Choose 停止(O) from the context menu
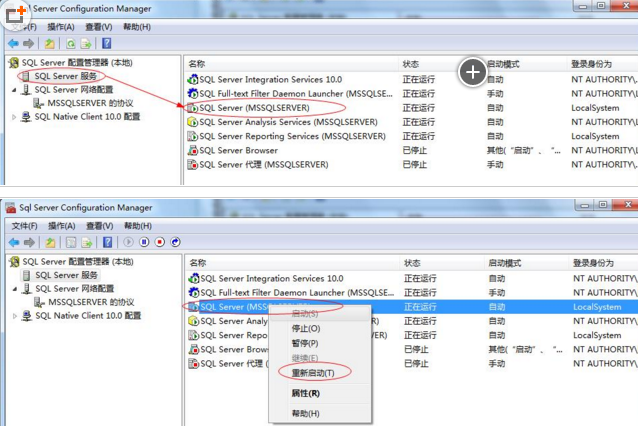 [306, 328]
